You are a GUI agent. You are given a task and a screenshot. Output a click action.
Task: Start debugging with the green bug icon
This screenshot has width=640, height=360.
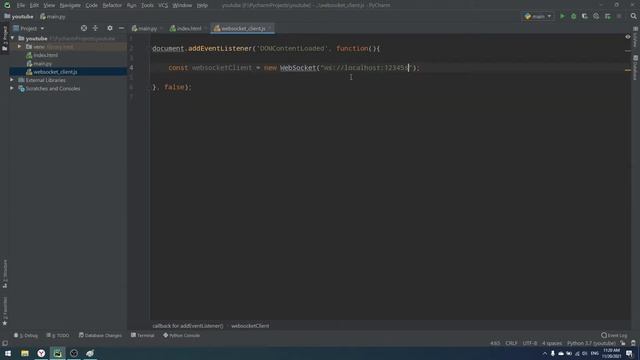pyautogui.click(x=573, y=16)
